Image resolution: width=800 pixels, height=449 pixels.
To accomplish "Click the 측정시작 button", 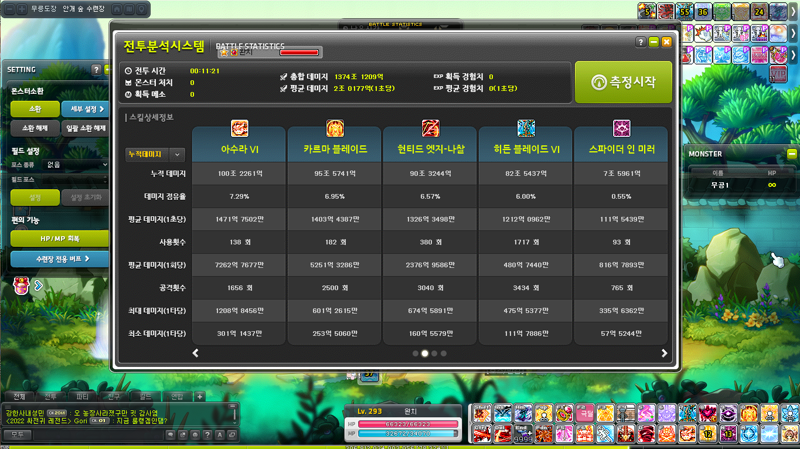I will pos(623,82).
